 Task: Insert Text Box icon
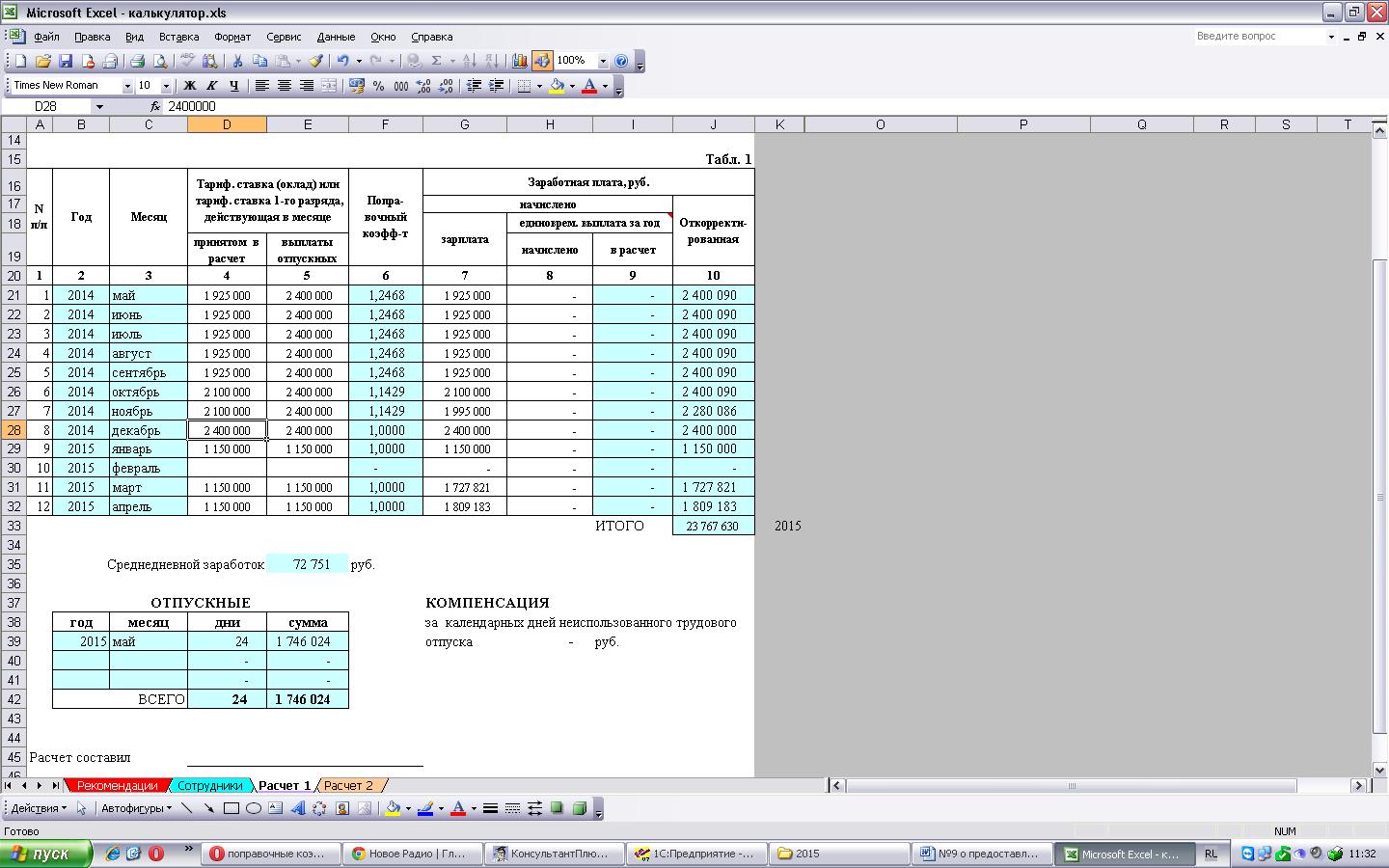(276, 808)
